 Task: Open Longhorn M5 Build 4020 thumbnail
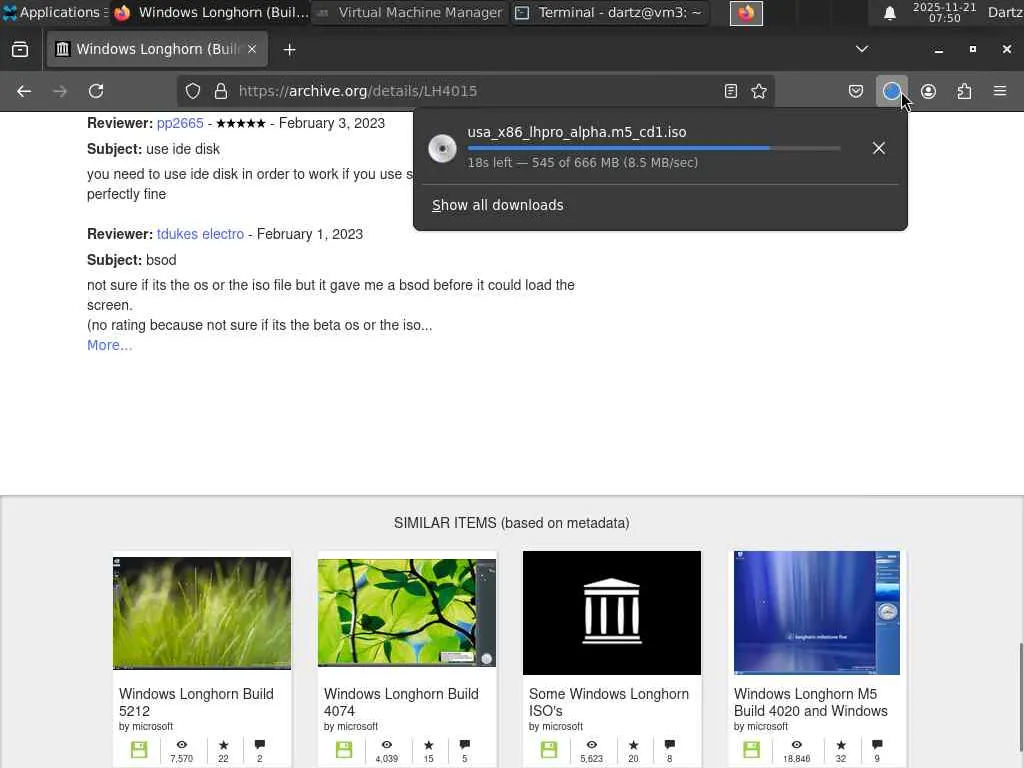coord(817,613)
